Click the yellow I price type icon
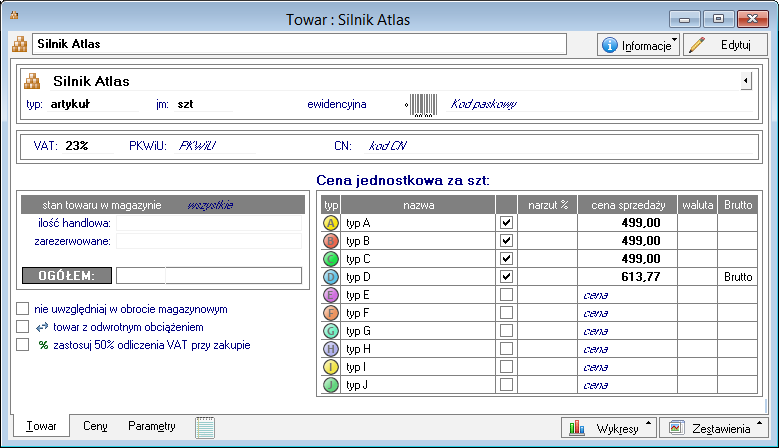Image resolution: width=779 pixels, height=448 pixels. pyautogui.click(x=330, y=367)
